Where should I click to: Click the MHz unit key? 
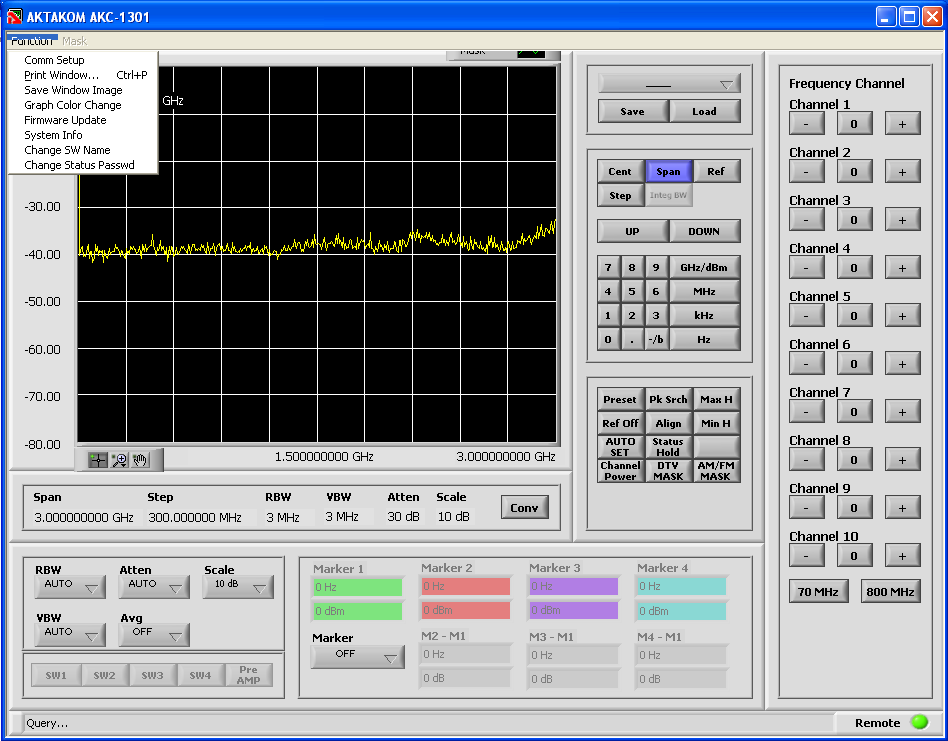(x=704, y=291)
